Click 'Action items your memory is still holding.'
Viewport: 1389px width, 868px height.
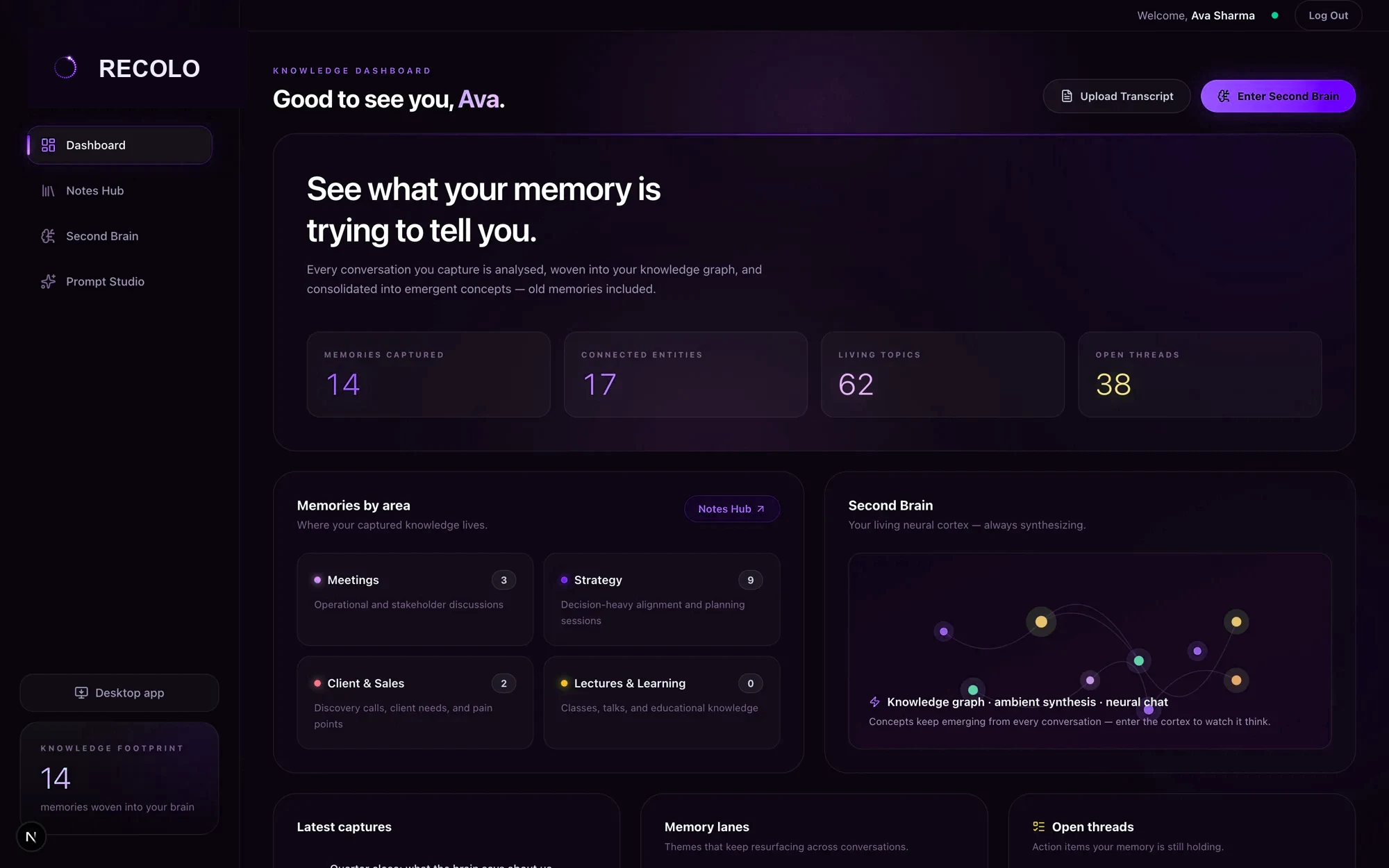point(1128,847)
